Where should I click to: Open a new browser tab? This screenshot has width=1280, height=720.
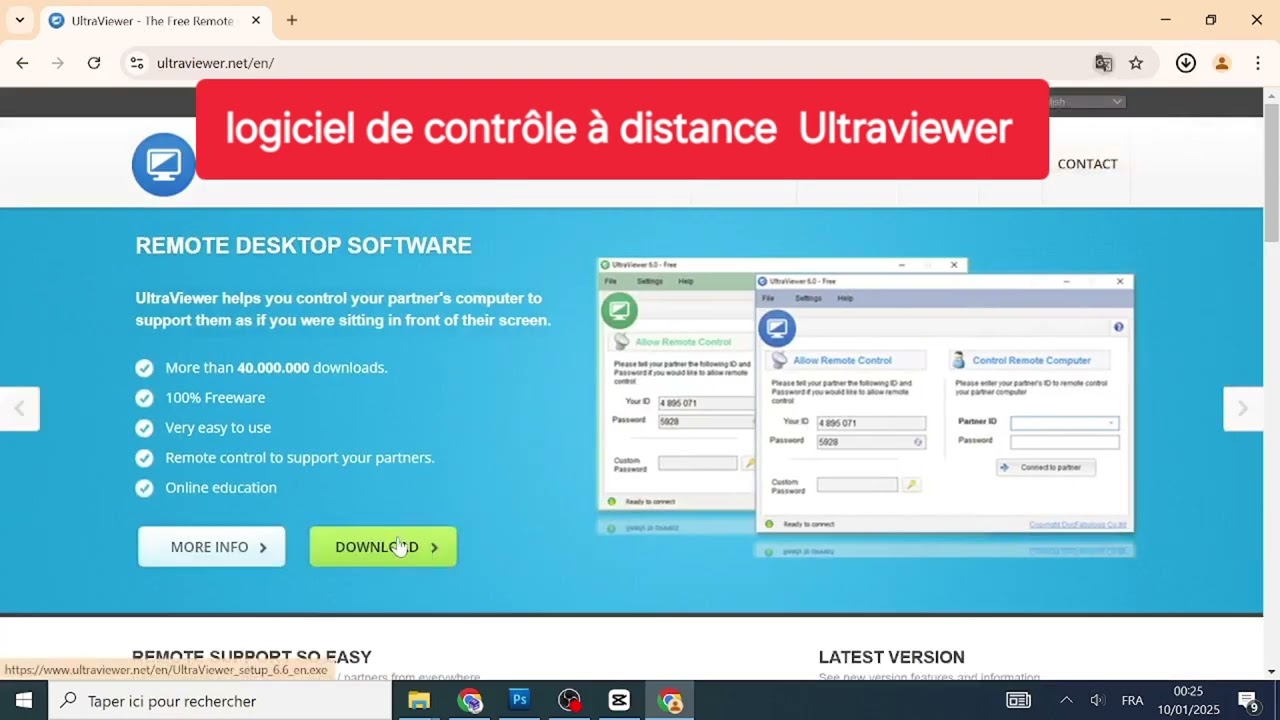click(292, 20)
